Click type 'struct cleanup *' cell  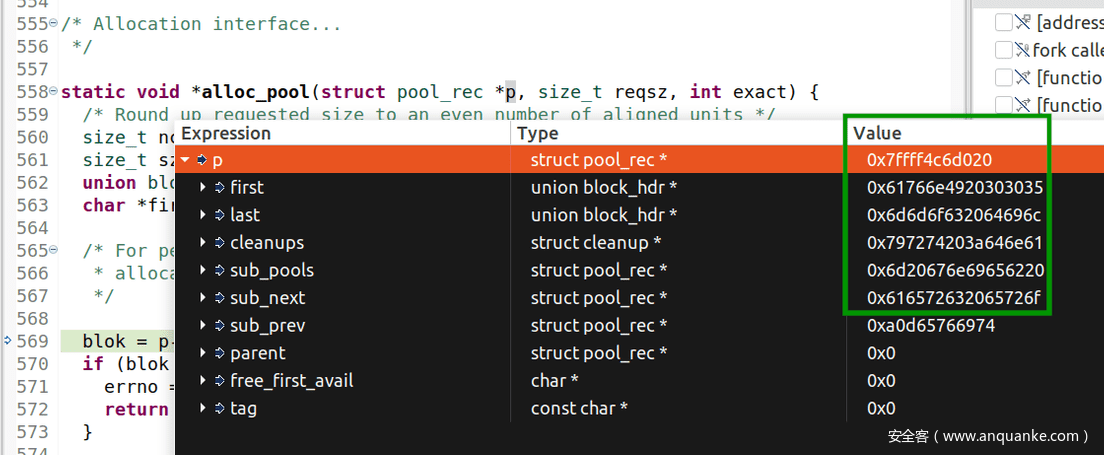596,242
